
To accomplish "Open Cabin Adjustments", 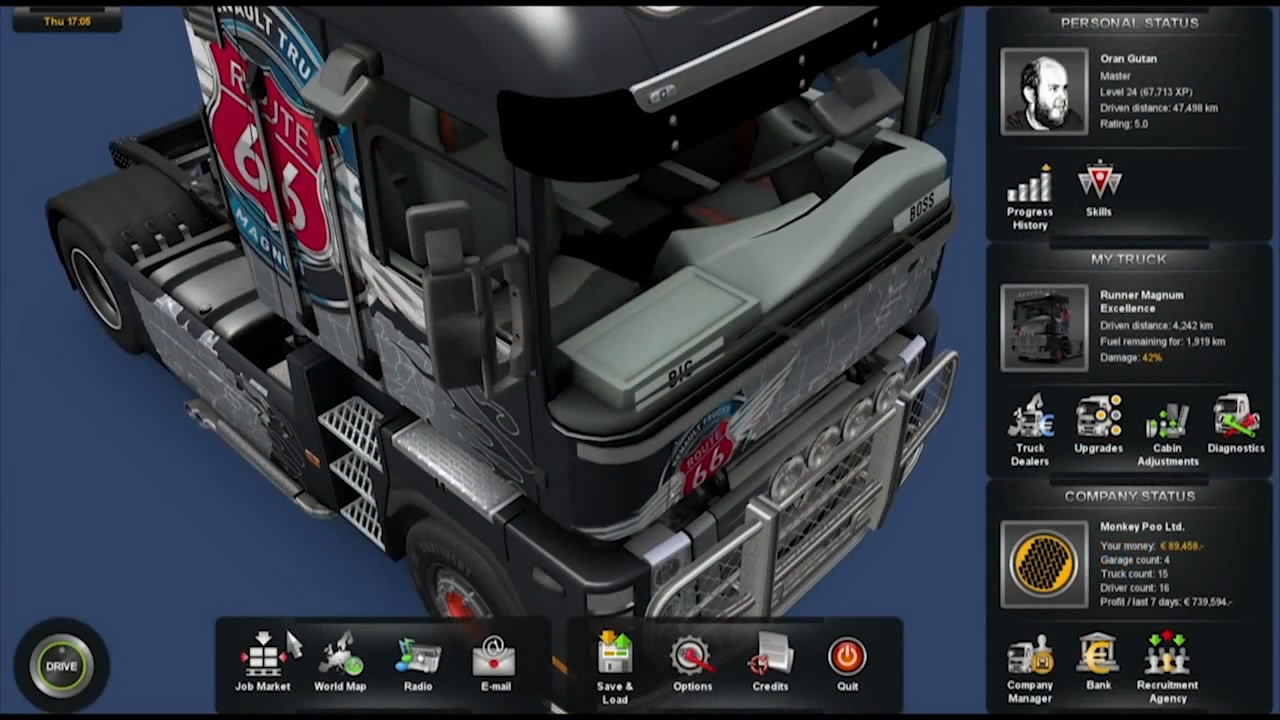I will 1166,422.
